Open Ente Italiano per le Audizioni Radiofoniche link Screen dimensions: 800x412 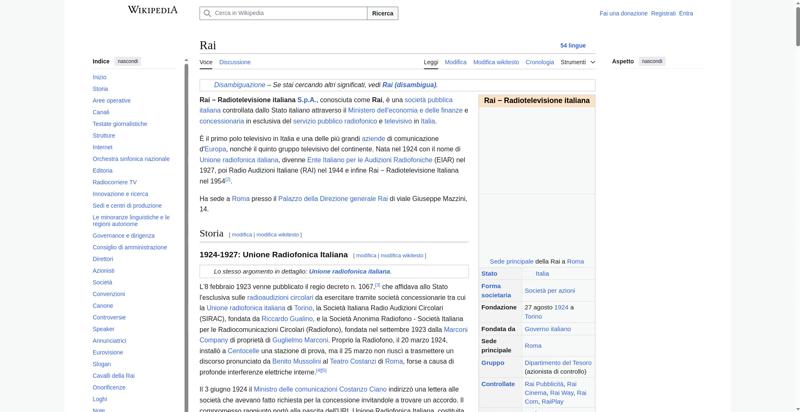point(369,160)
